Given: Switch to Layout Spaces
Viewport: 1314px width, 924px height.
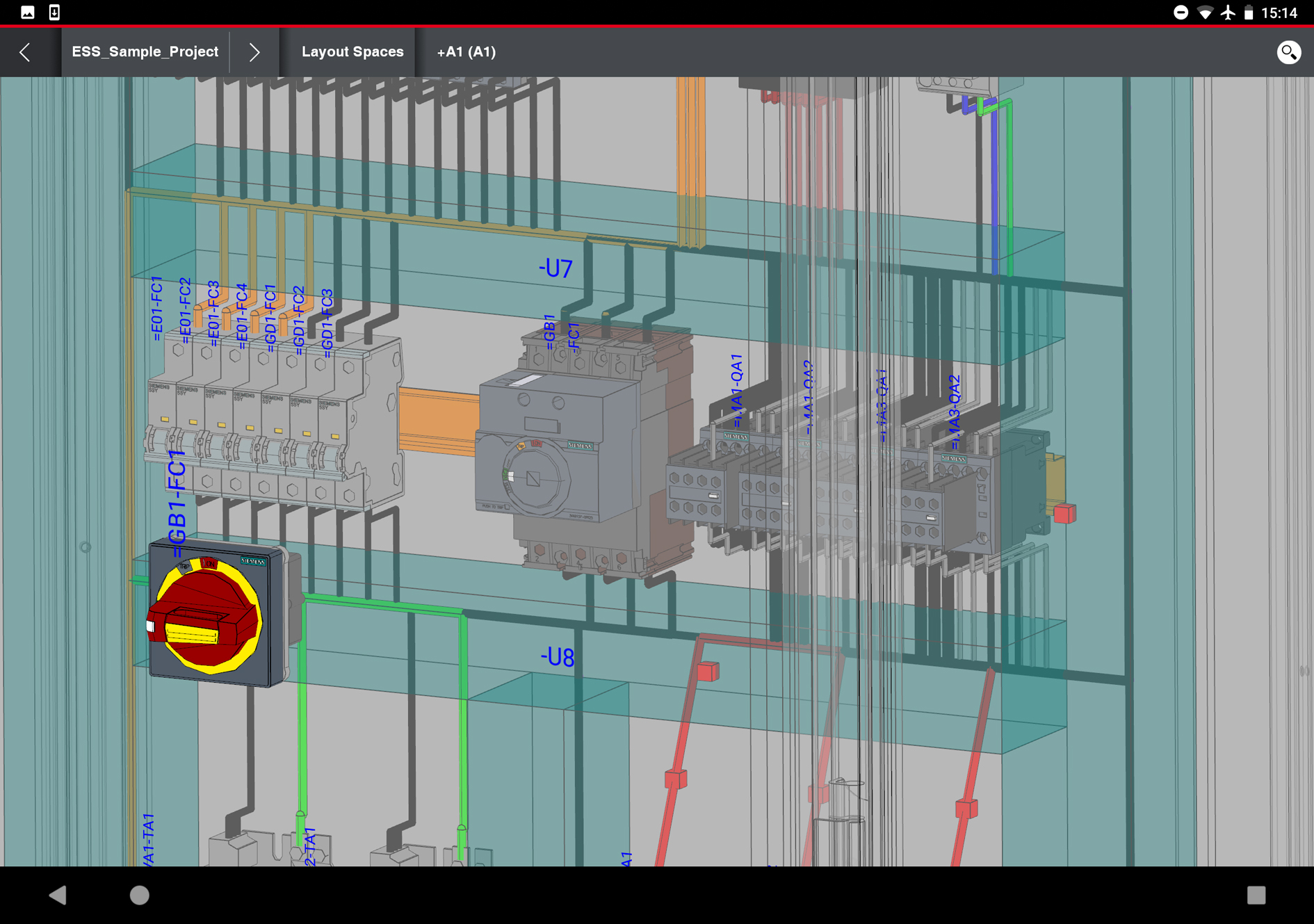Looking at the screenshot, I should click(352, 52).
